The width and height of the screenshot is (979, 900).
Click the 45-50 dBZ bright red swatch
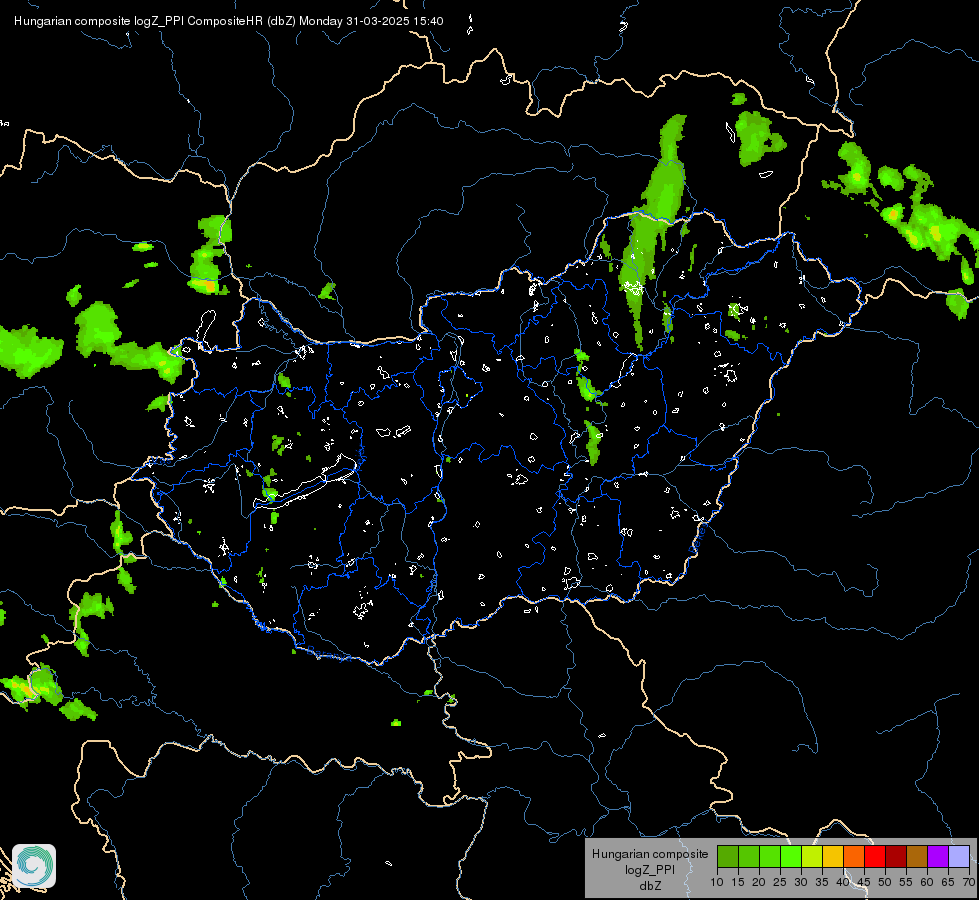tap(875, 857)
